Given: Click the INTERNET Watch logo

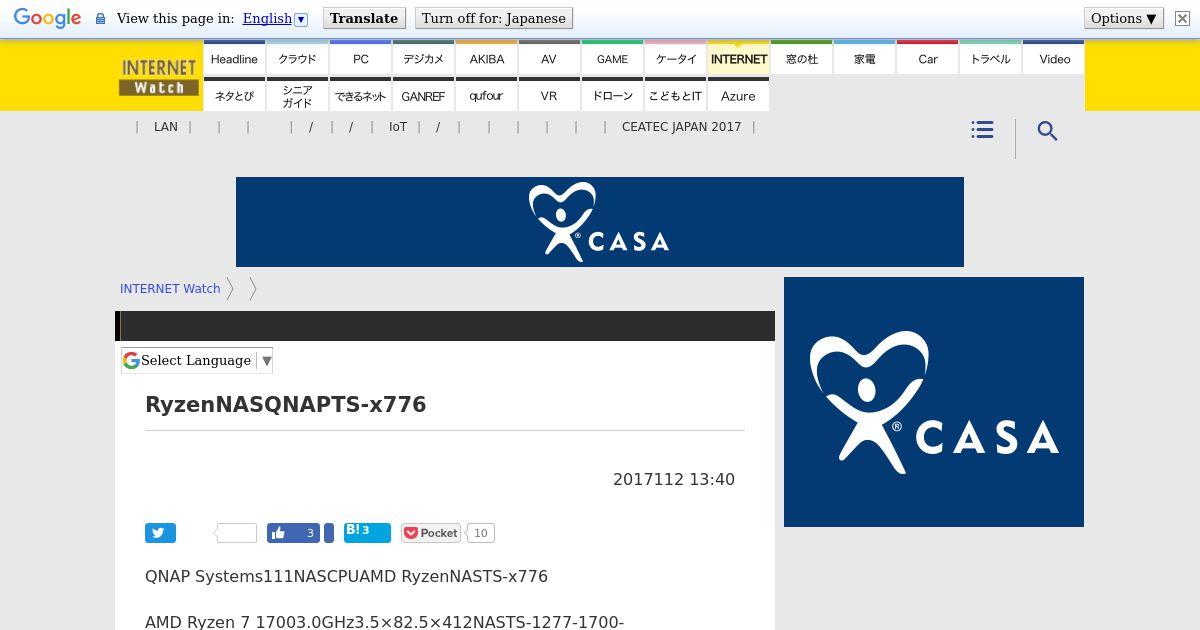Looking at the screenshot, I should [x=159, y=77].
